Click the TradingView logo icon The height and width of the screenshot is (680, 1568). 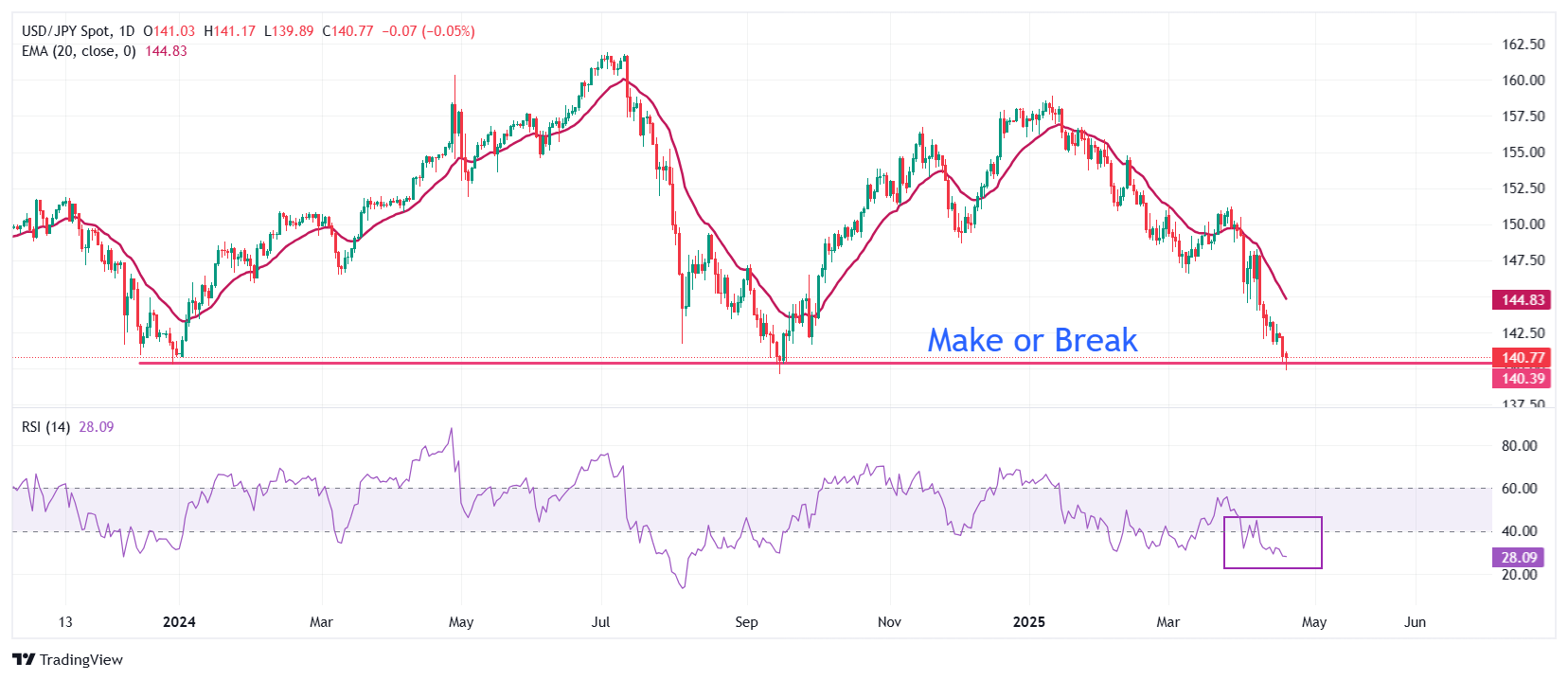(24, 660)
